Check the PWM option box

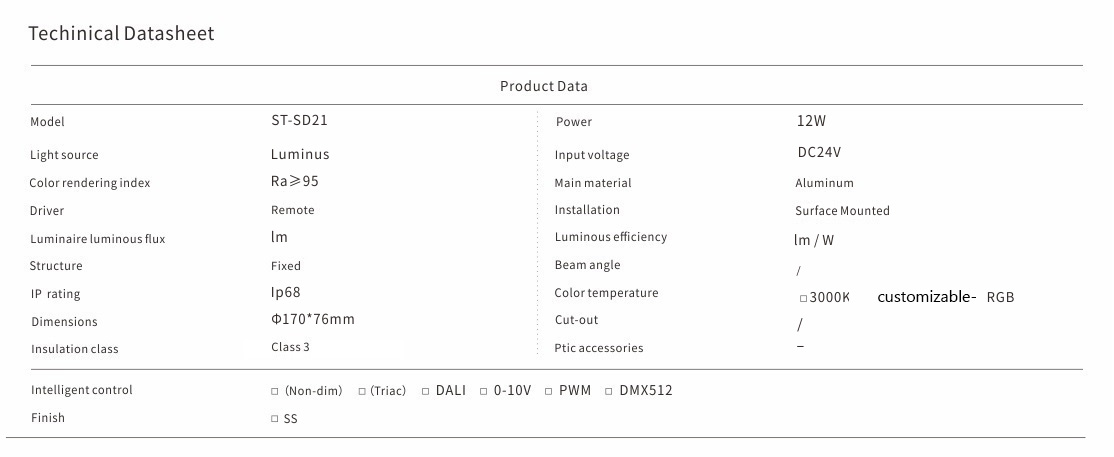click(x=549, y=391)
